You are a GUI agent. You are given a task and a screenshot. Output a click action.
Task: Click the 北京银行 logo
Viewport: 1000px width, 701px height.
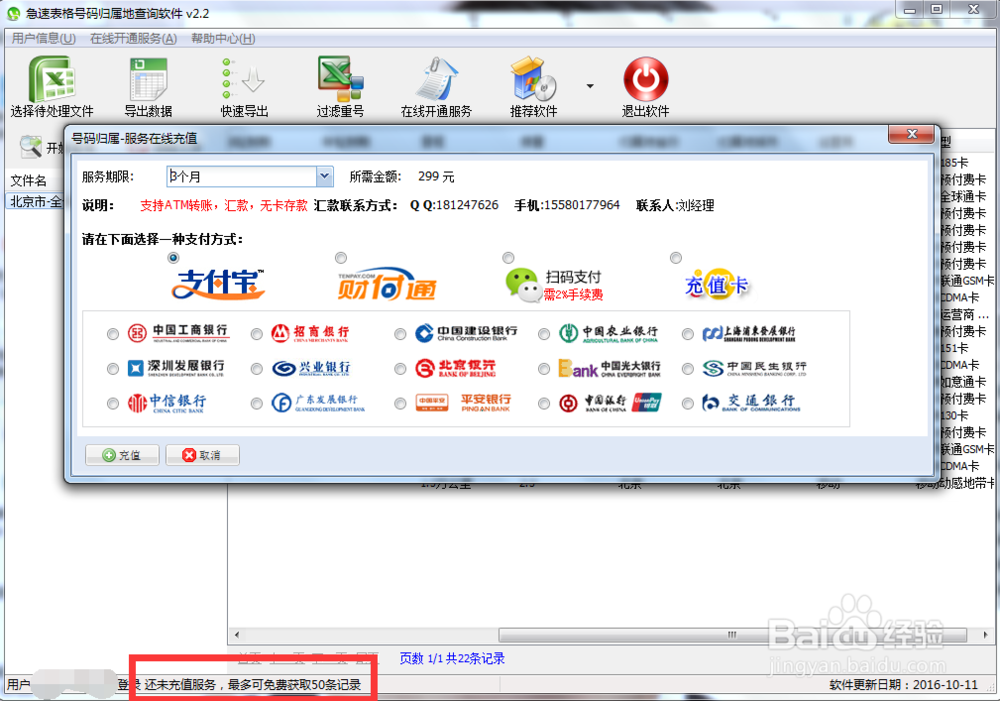point(455,368)
